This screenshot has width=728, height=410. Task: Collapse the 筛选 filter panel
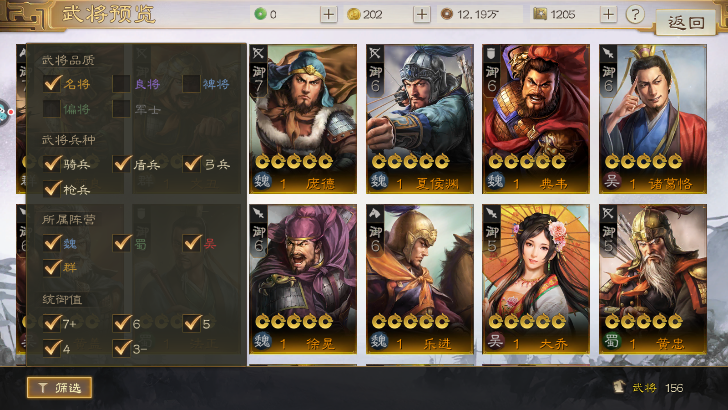click(59, 387)
